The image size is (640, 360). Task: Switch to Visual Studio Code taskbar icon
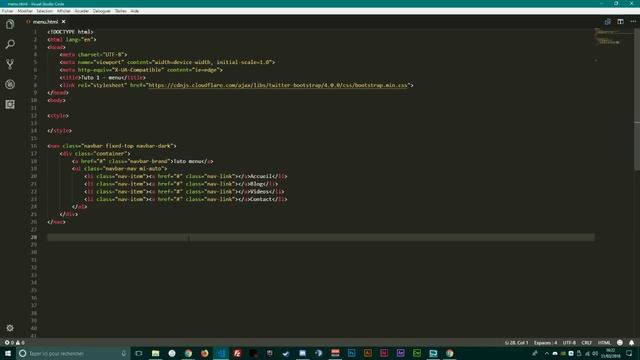pyautogui.click(x=221, y=353)
